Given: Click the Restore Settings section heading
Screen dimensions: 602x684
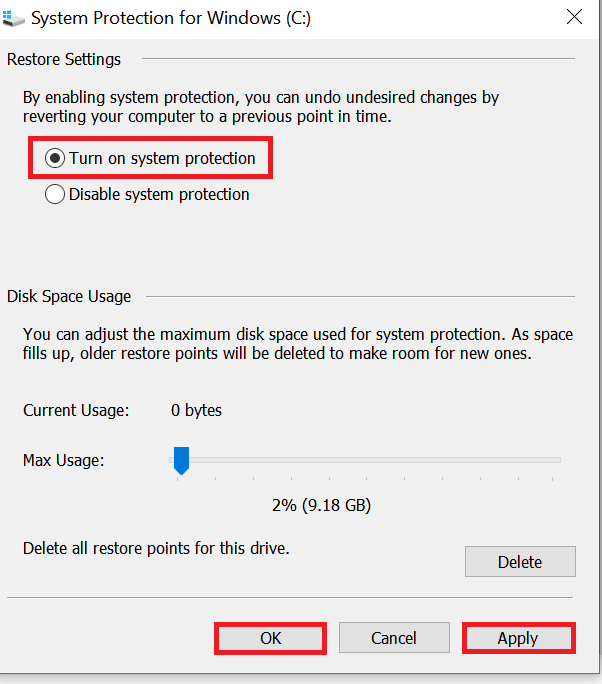Looking at the screenshot, I should 64,60.
